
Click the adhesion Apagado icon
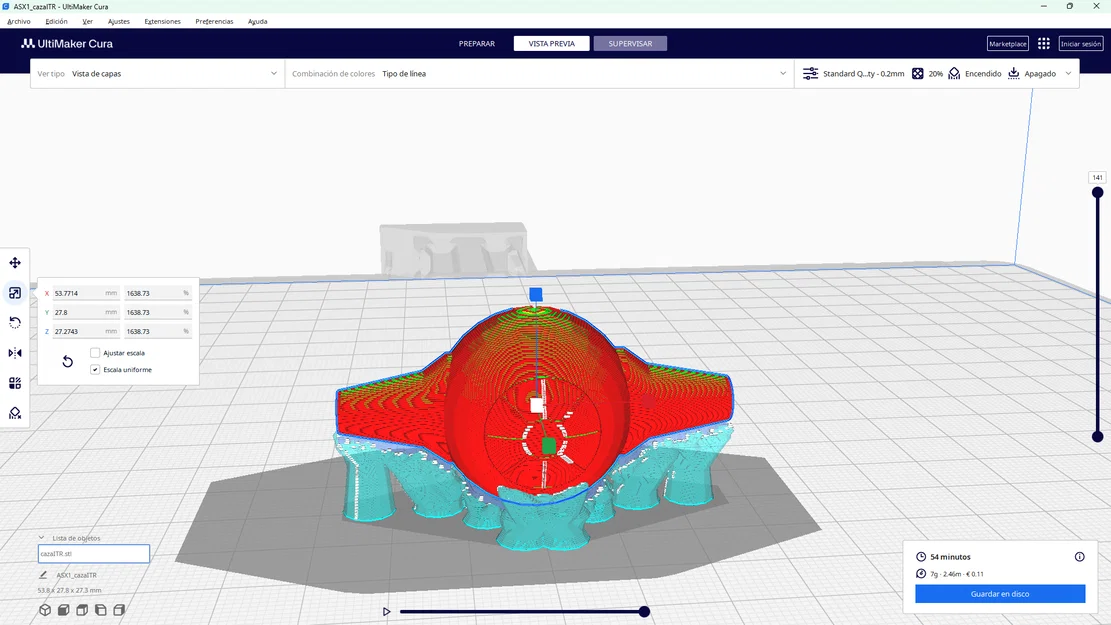point(1014,74)
